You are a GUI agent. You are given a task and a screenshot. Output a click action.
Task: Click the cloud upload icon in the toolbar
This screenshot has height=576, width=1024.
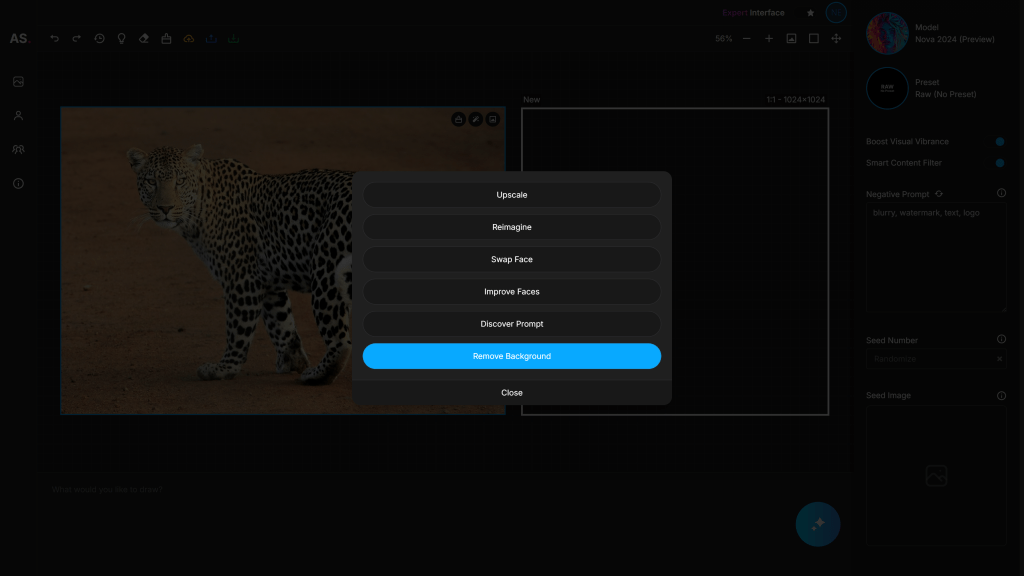(189, 38)
